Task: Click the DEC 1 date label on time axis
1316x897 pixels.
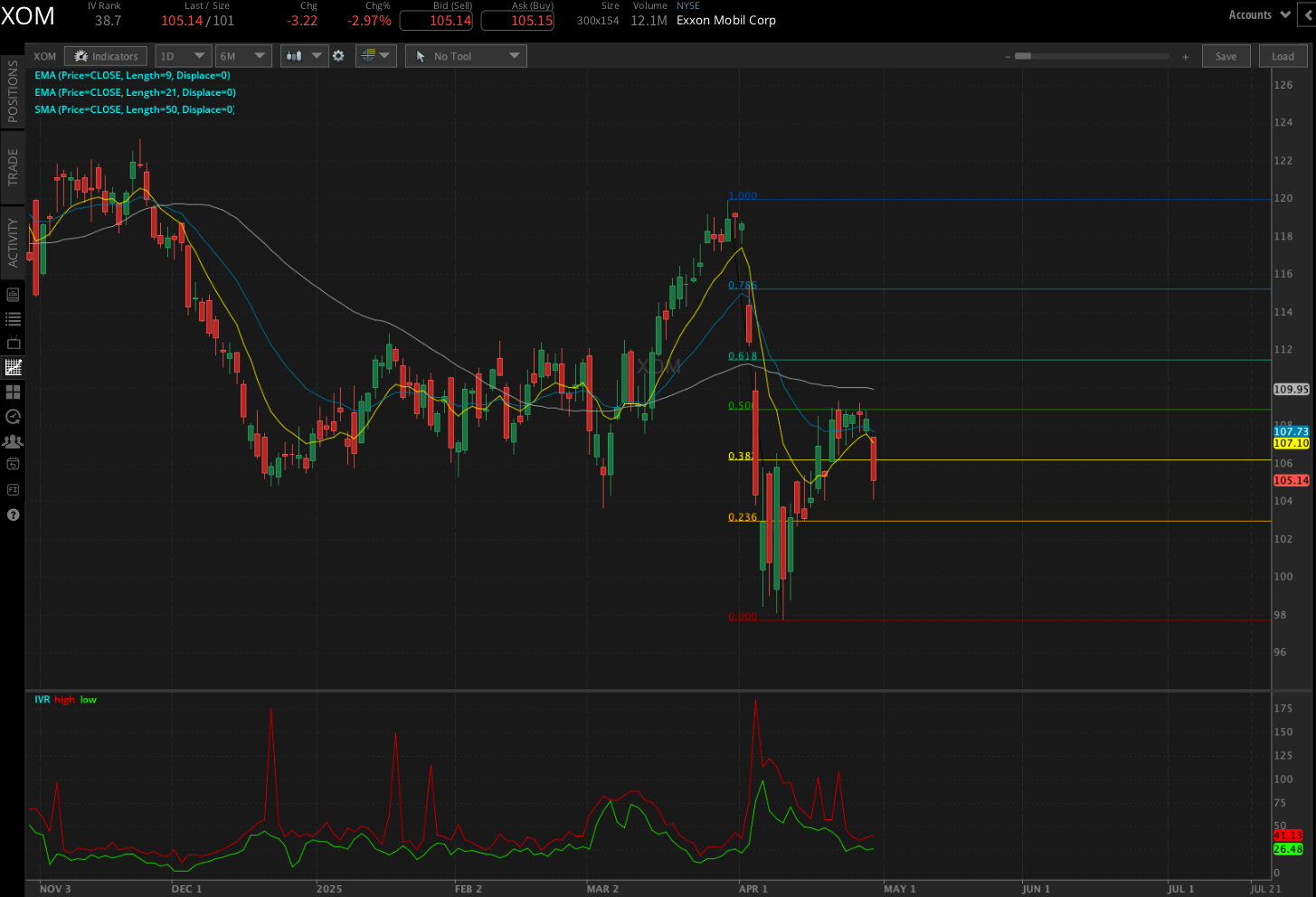Action: coord(186,889)
